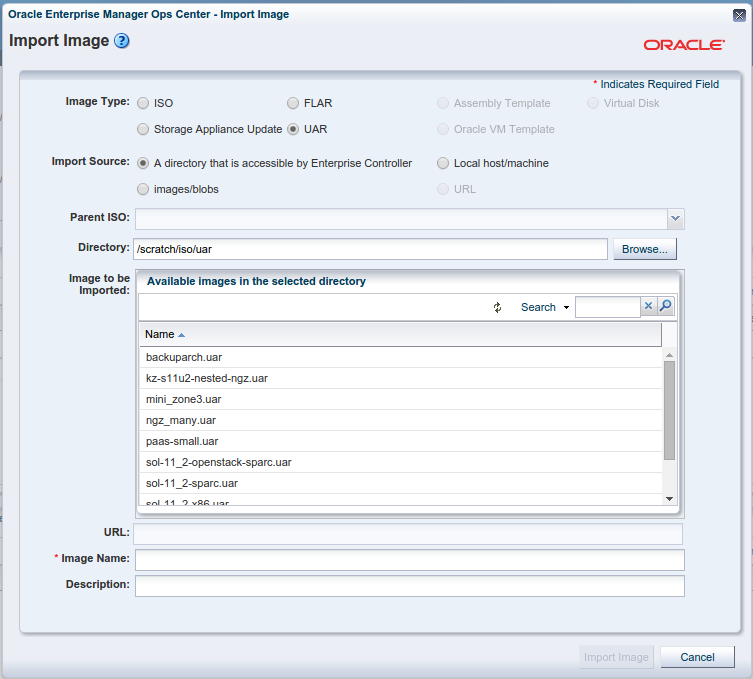Click into the Description field

point(410,586)
